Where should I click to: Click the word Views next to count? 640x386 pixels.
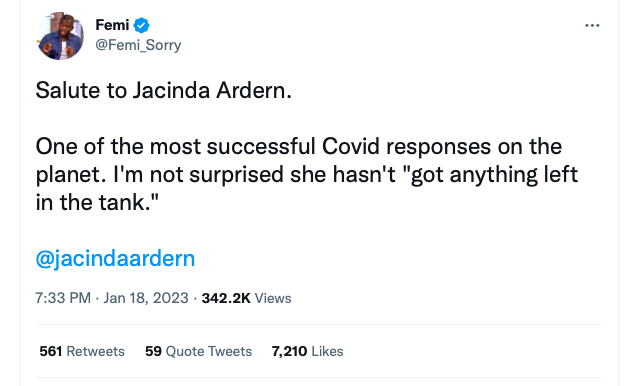[x=273, y=298]
